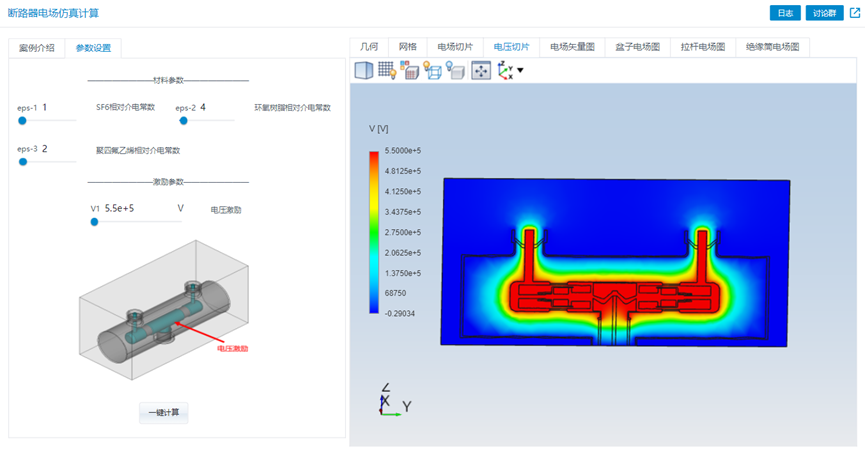865x453 pixels.
Task: Open the external link icon at top right
Action: [855, 13]
